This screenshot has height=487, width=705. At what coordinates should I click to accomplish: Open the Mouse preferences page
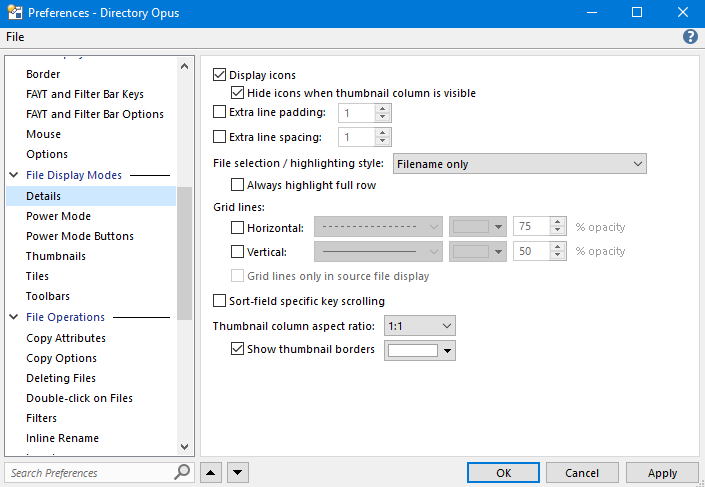tap(43, 134)
